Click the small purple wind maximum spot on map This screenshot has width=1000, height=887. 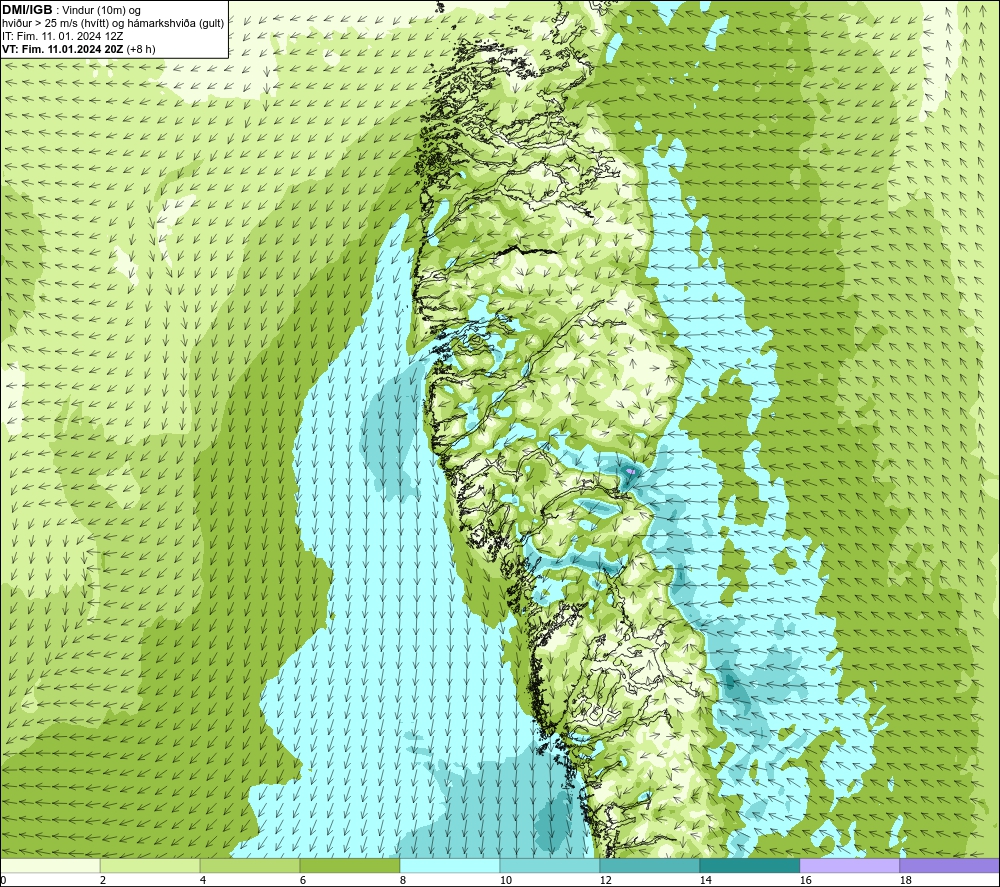pos(631,471)
